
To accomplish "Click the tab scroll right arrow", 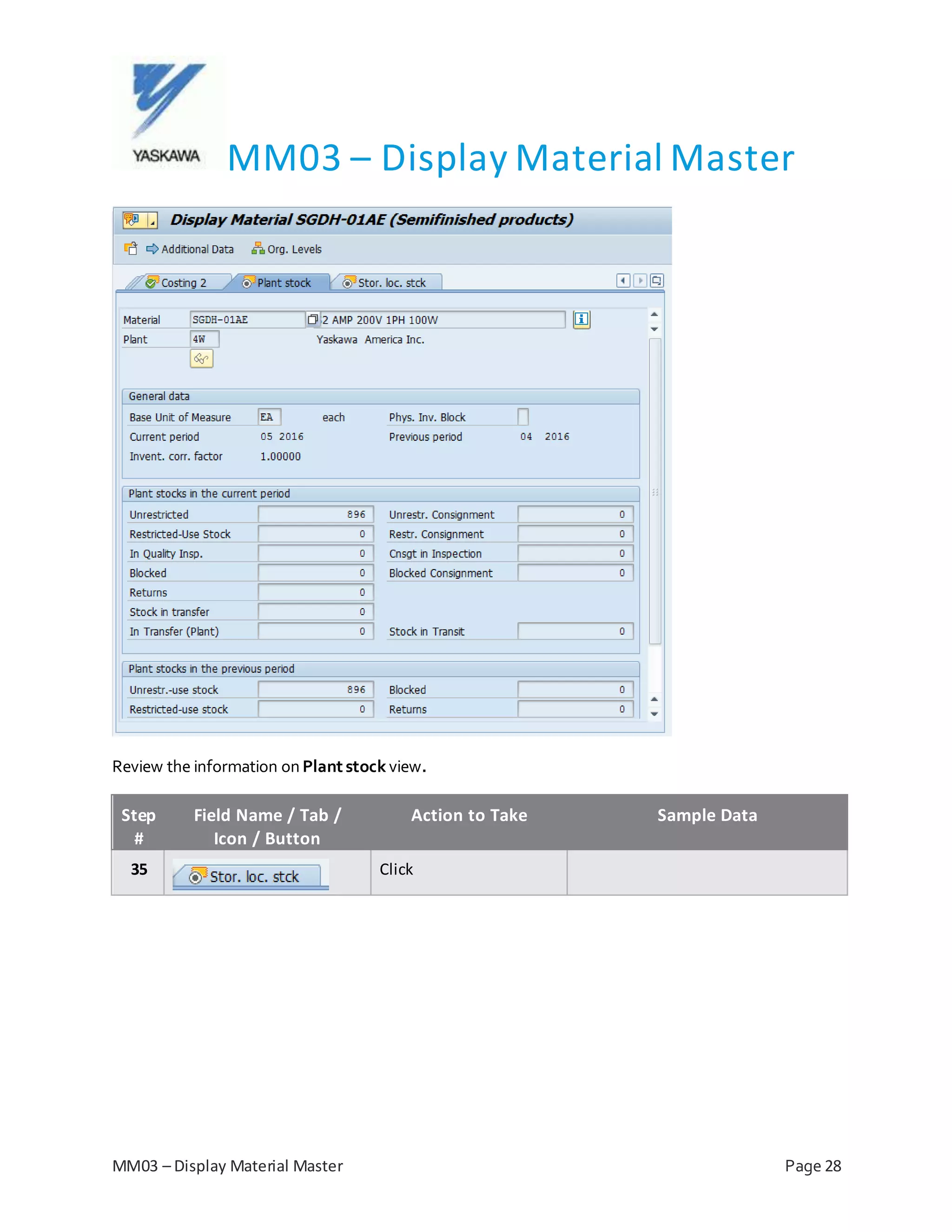I will point(640,281).
